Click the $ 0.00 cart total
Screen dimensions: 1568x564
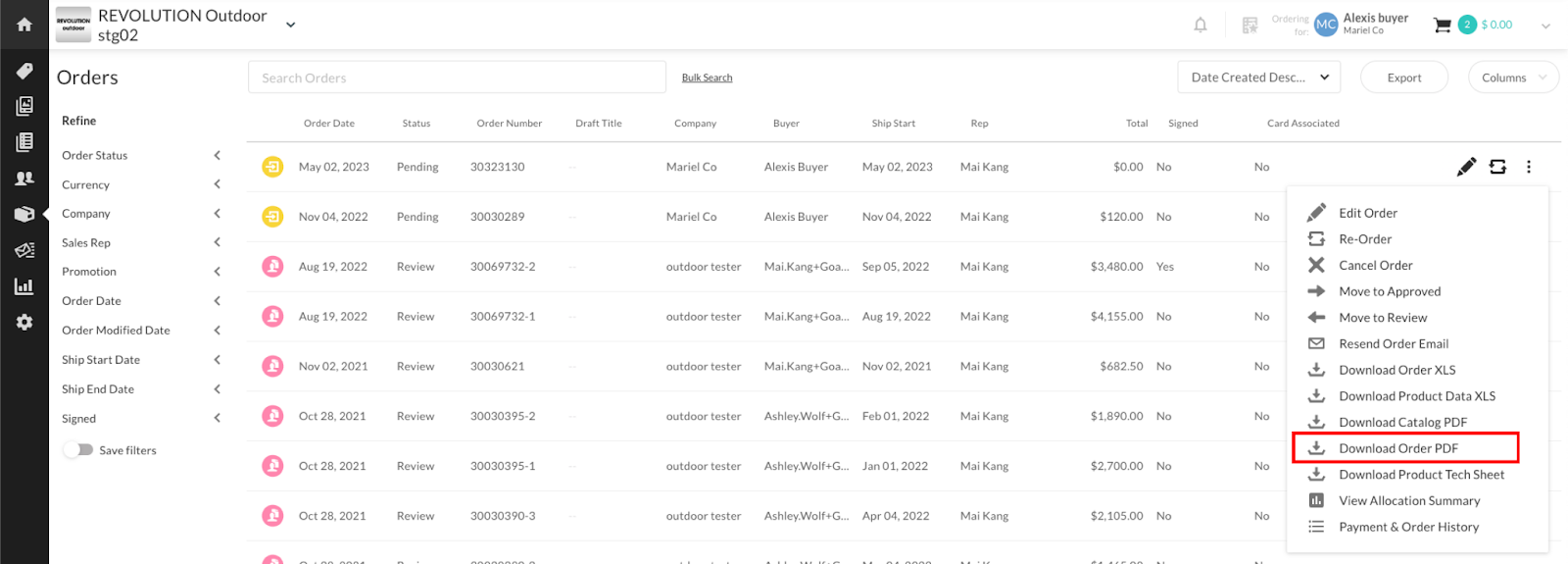click(x=1496, y=26)
